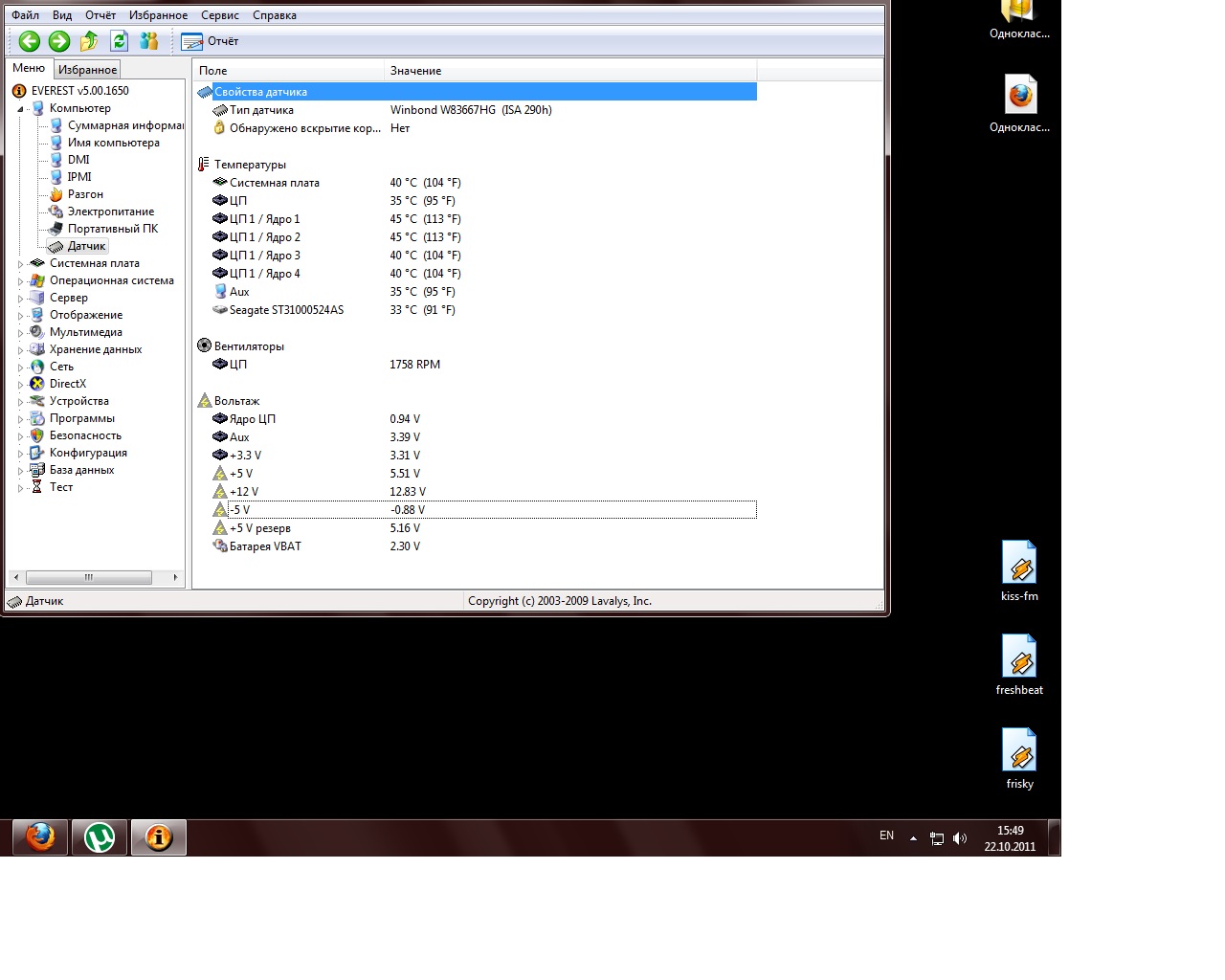Click the Значение column header

click(x=570, y=71)
